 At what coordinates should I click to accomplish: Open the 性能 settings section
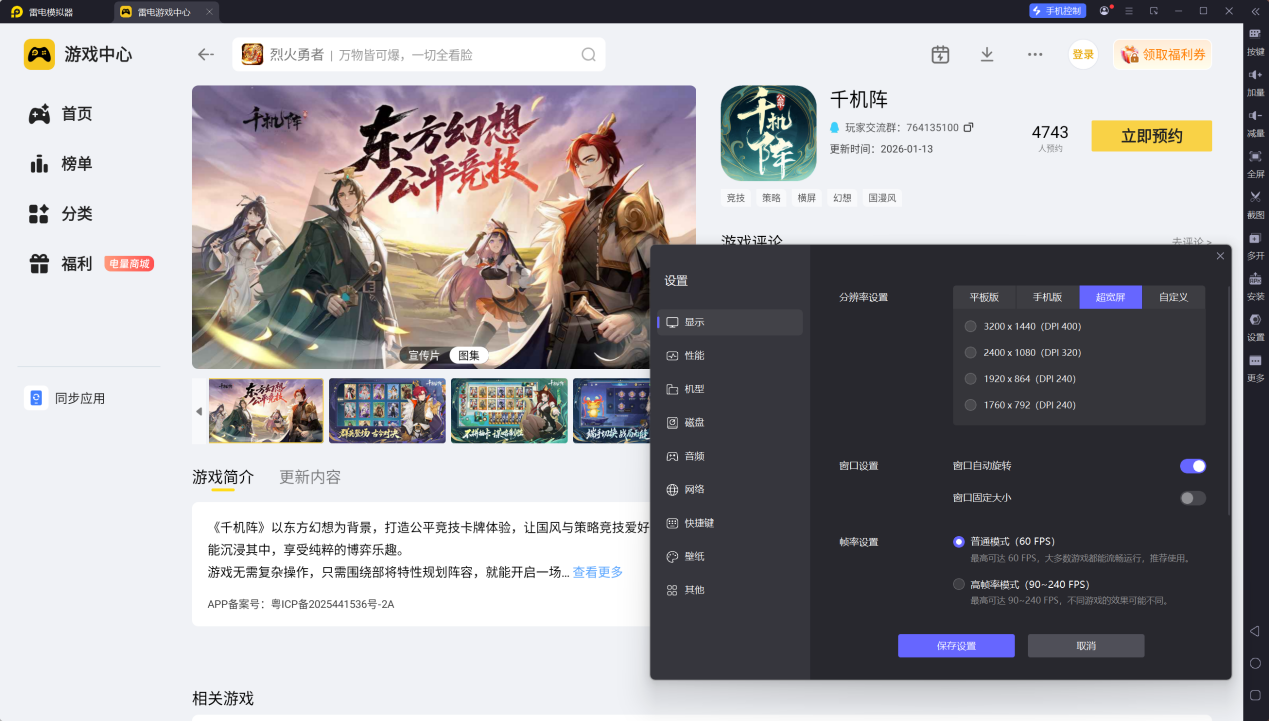730,355
